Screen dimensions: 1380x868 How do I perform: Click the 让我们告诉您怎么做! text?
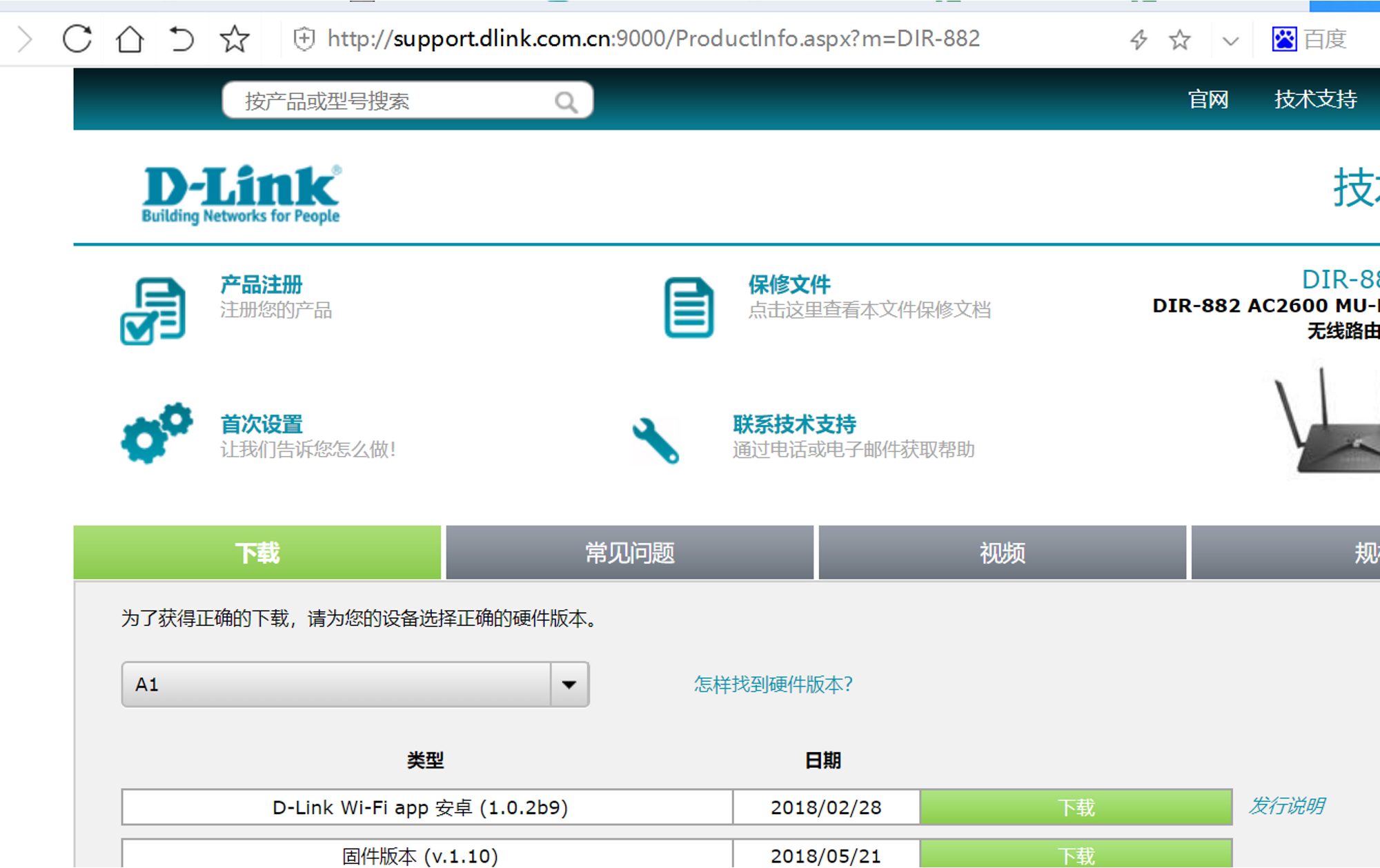tap(308, 449)
